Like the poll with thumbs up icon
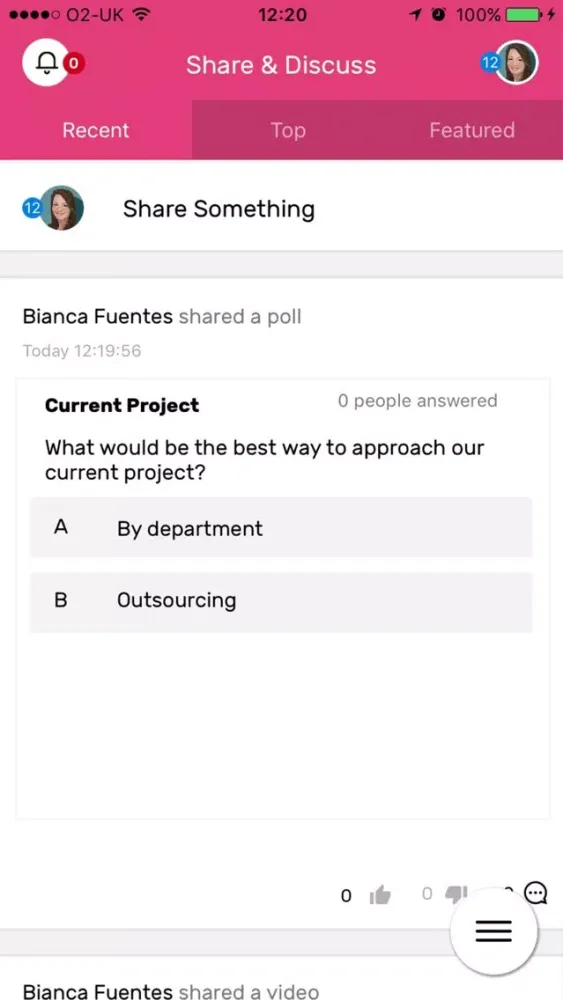The height and width of the screenshot is (1000, 563). pyautogui.click(x=380, y=895)
